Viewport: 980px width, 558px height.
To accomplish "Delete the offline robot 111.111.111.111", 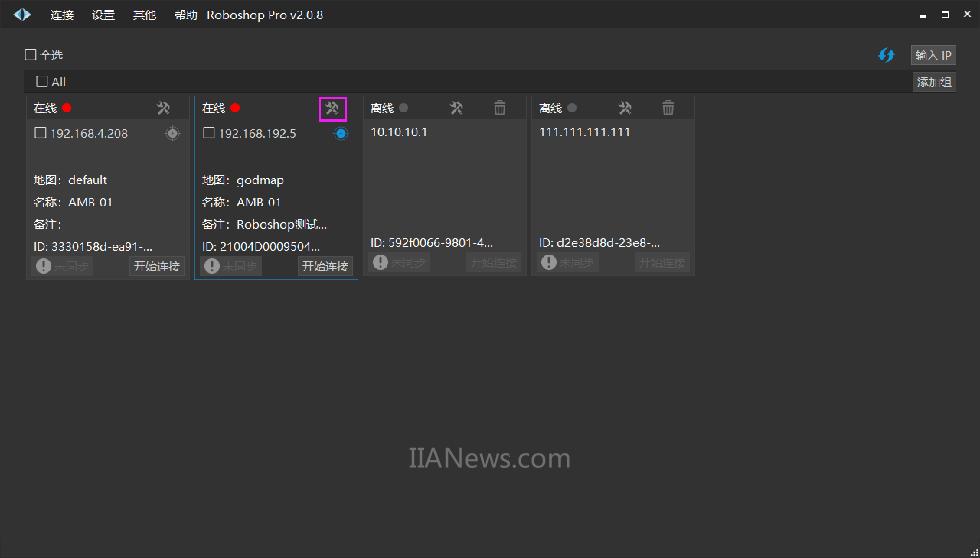I will 668,108.
